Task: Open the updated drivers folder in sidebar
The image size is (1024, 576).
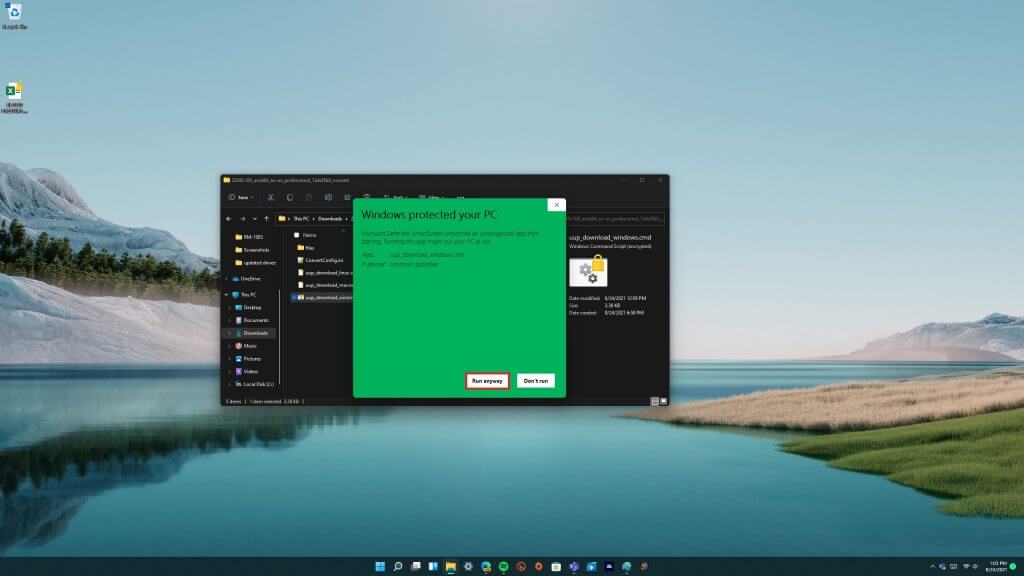Action: tap(255, 263)
